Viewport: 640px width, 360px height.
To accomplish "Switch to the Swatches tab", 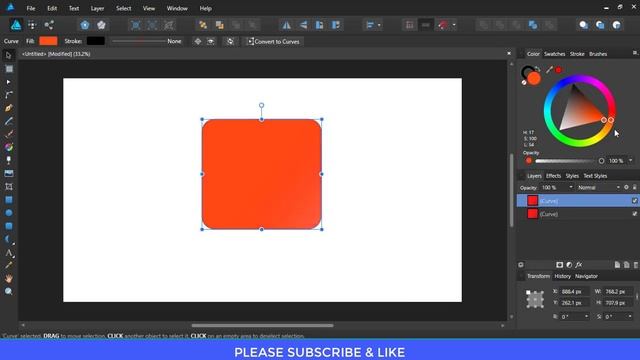I will point(554,54).
